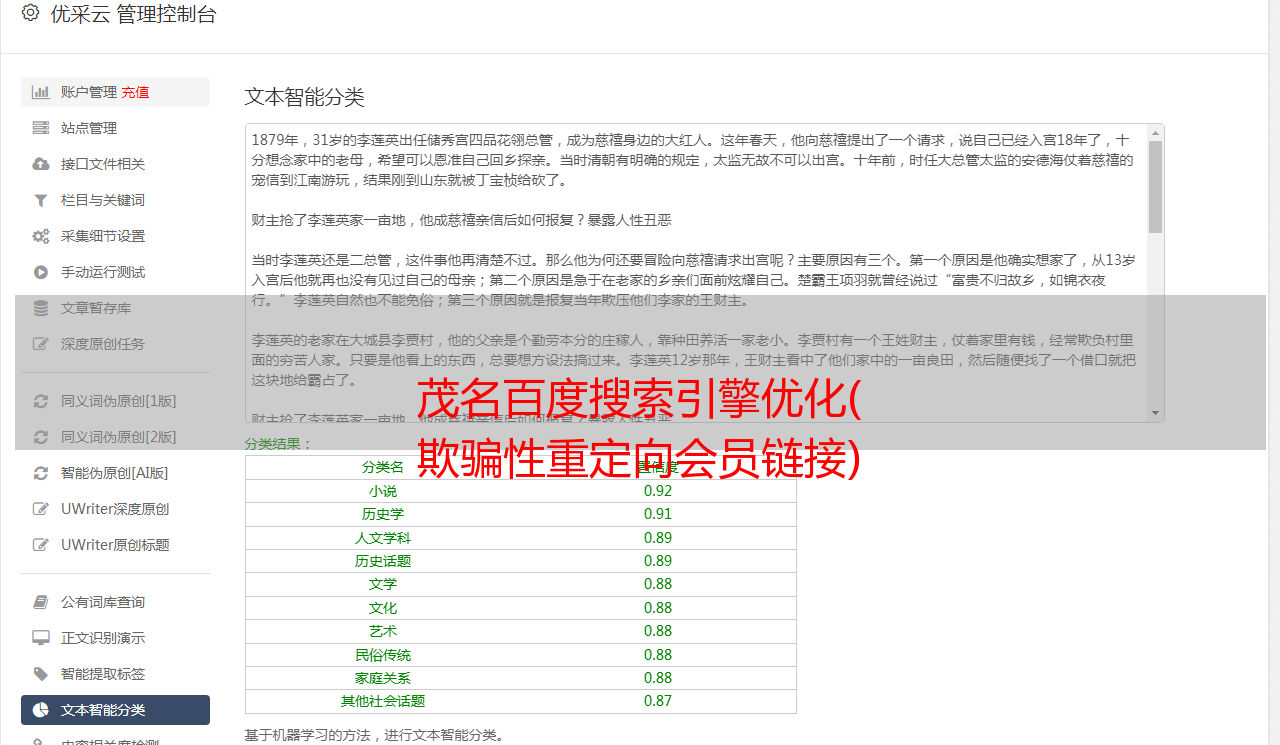Go to 接口文件相关
The width and height of the screenshot is (1280, 745).
tap(115, 164)
